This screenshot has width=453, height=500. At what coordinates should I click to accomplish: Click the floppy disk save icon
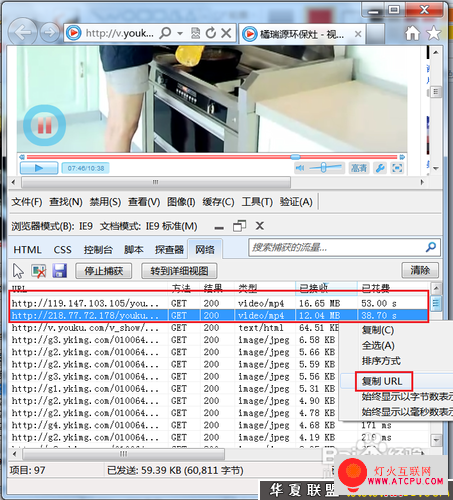coord(60,271)
